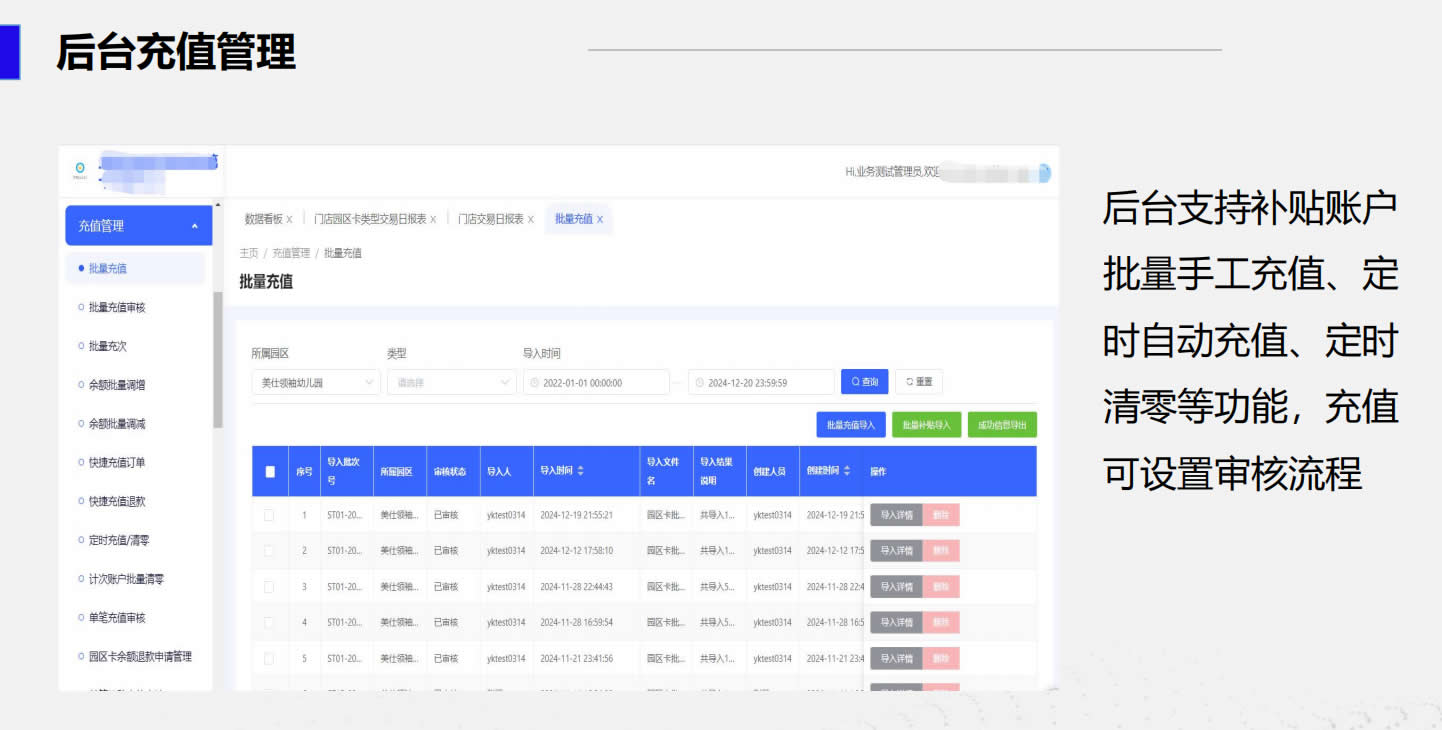The height and width of the screenshot is (730, 1442).
Task: Open the 所属园区 dropdown showing 美仕领袖幼儿园
Action: (315, 383)
